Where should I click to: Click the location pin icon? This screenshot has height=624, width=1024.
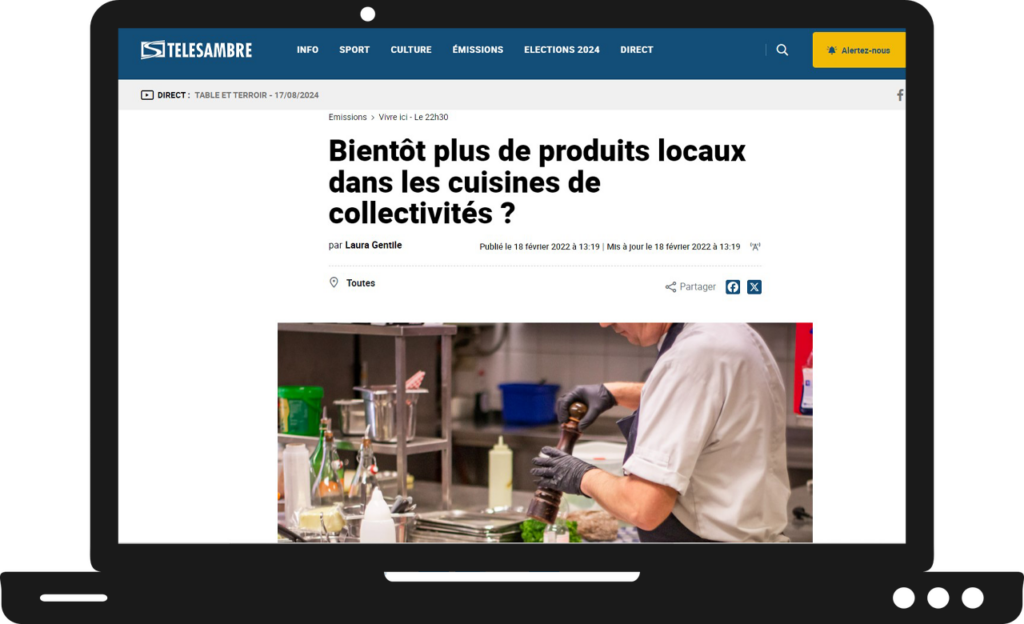click(x=334, y=283)
